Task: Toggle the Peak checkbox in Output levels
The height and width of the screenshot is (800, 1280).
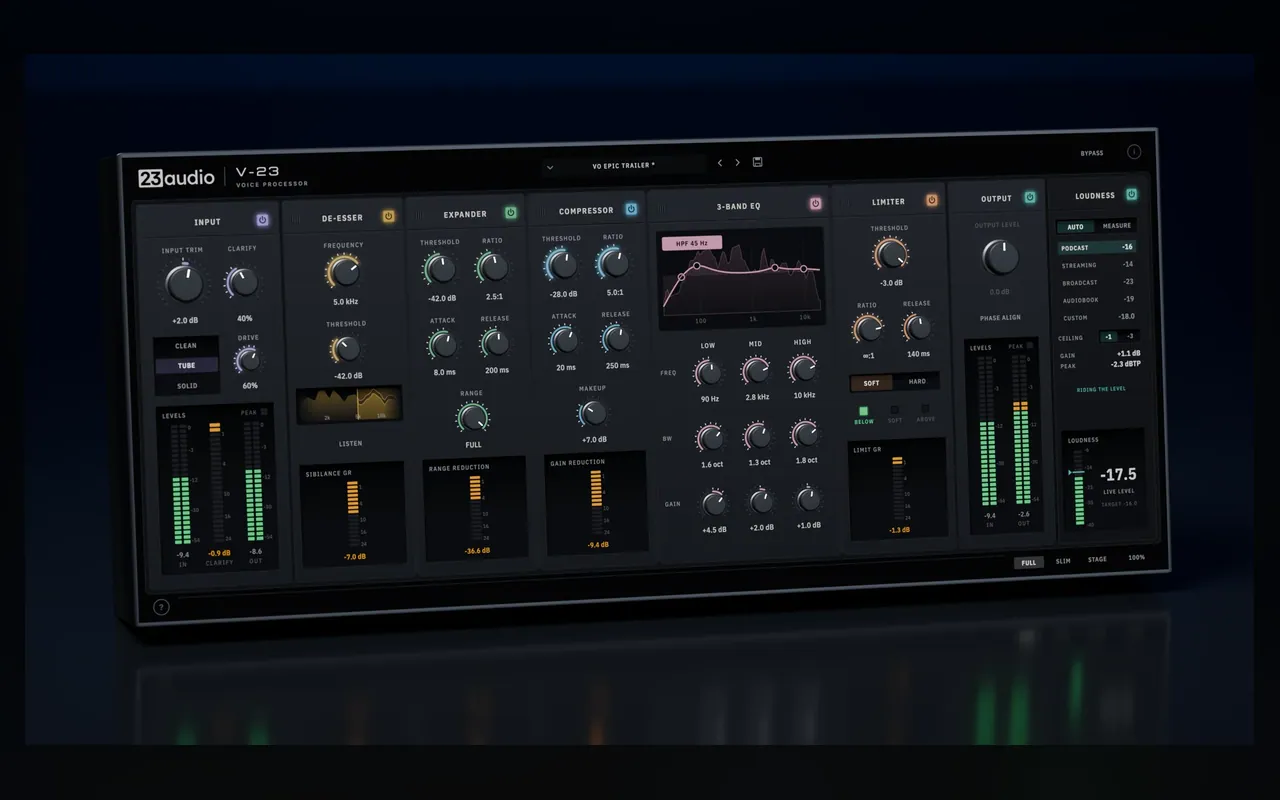Action: click(1029, 346)
